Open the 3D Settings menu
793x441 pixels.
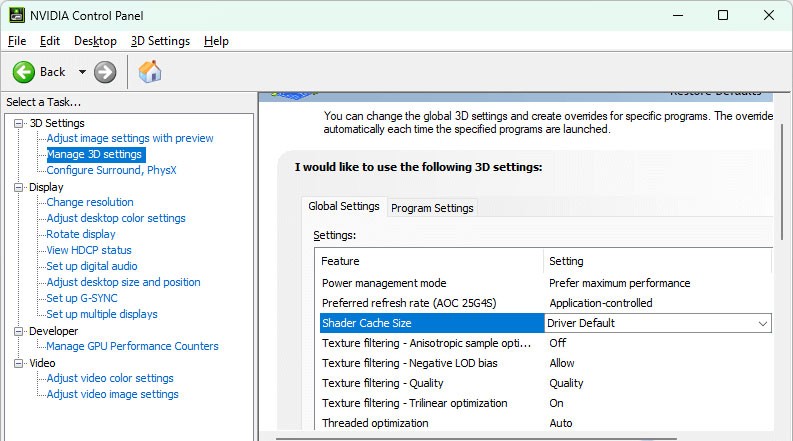tap(160, 41)
